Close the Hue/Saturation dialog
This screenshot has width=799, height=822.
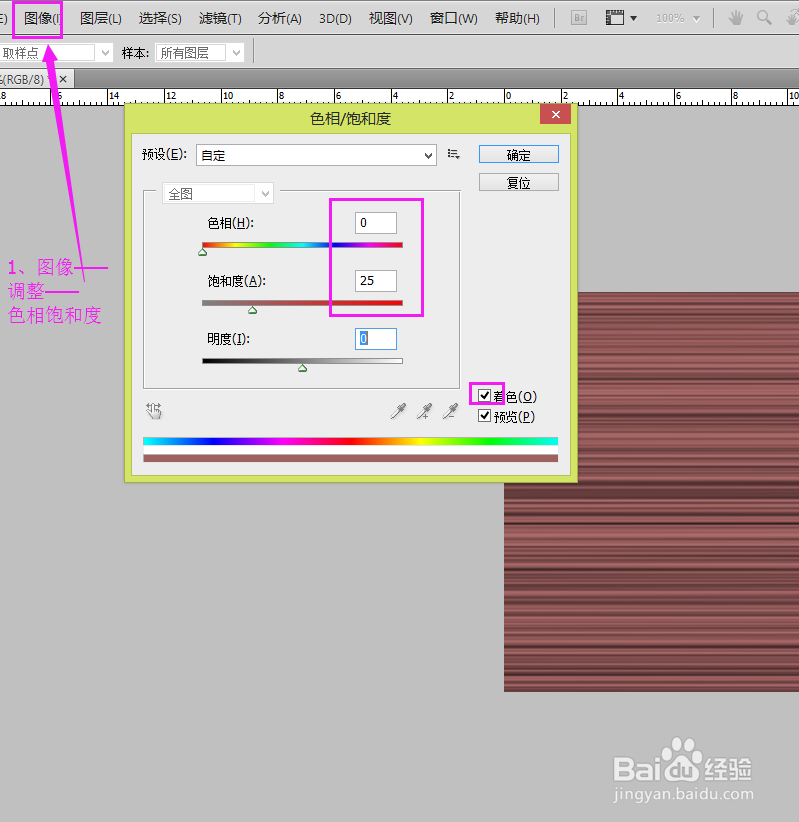[556, 114]
